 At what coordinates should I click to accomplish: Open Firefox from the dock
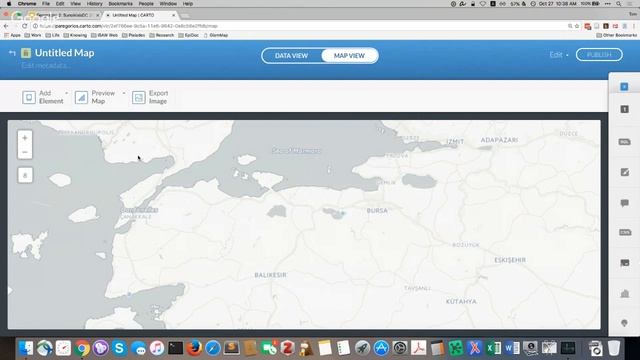194,348
